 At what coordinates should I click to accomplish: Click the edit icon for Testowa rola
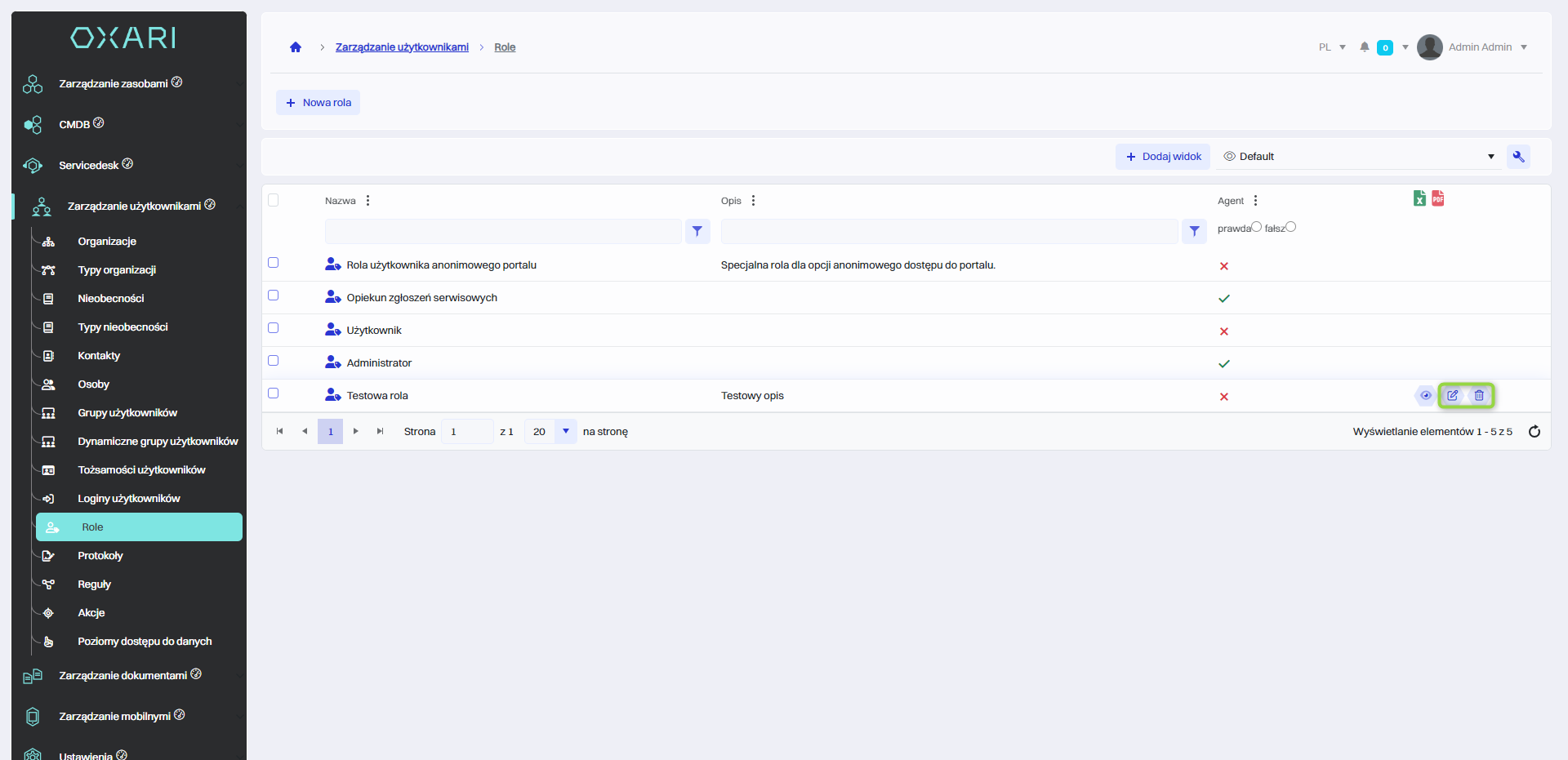click(x=1453, y=396)
